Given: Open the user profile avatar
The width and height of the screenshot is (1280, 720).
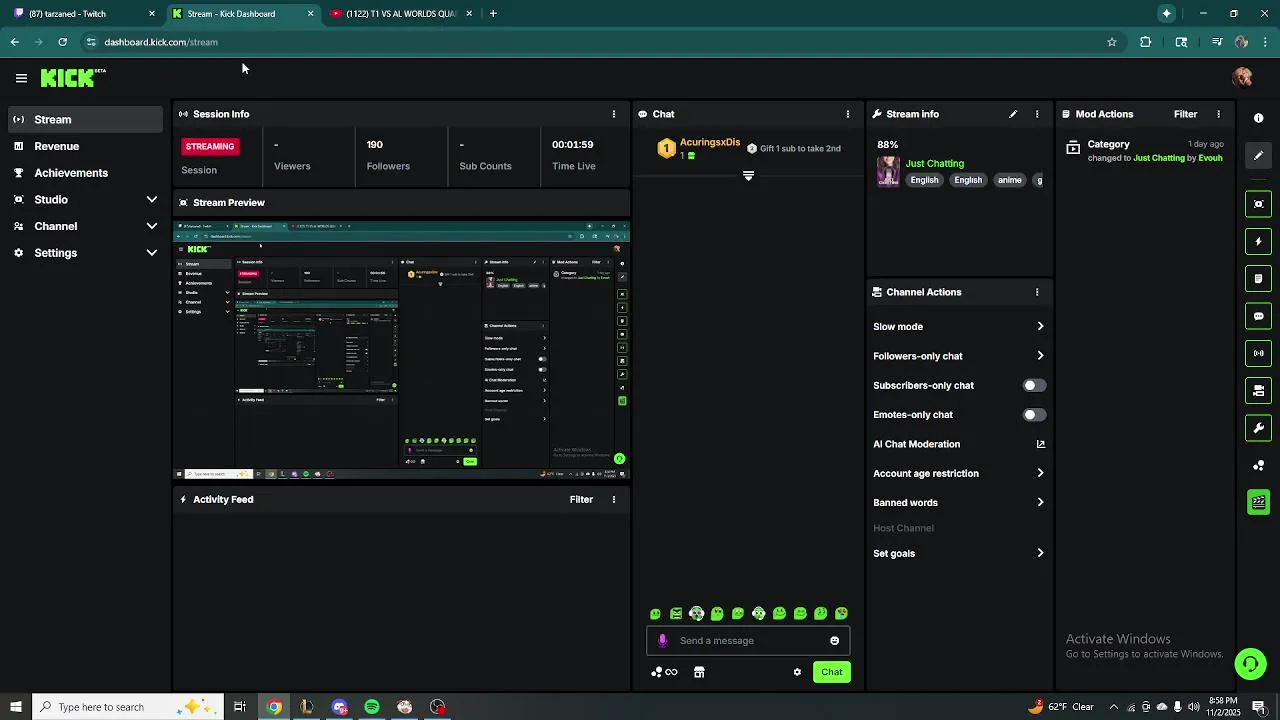Looking at the screenshot, I should 1243,78.
